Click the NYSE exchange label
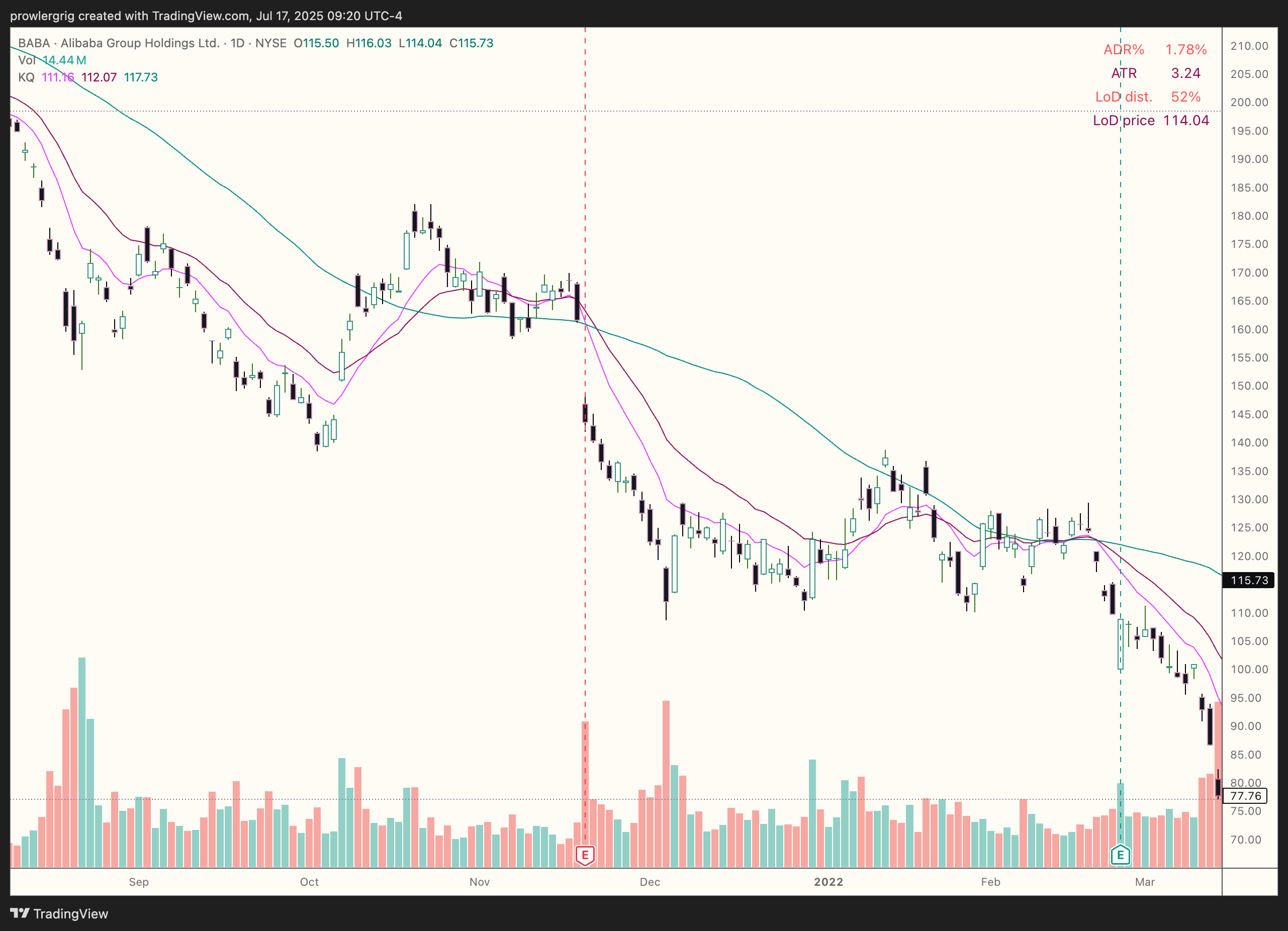 (271, 43)
